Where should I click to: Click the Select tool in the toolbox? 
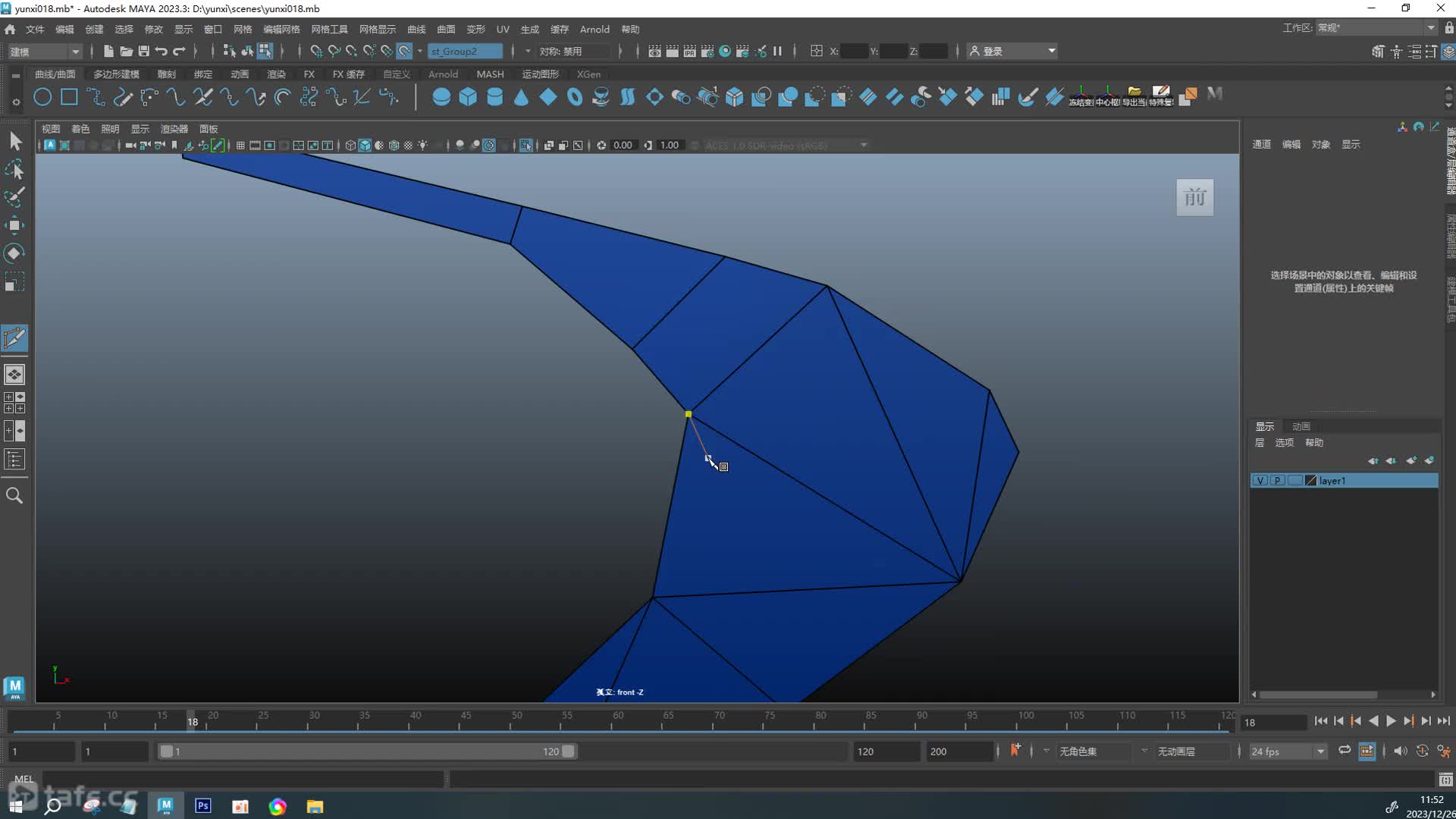click(x=15, y=141)
